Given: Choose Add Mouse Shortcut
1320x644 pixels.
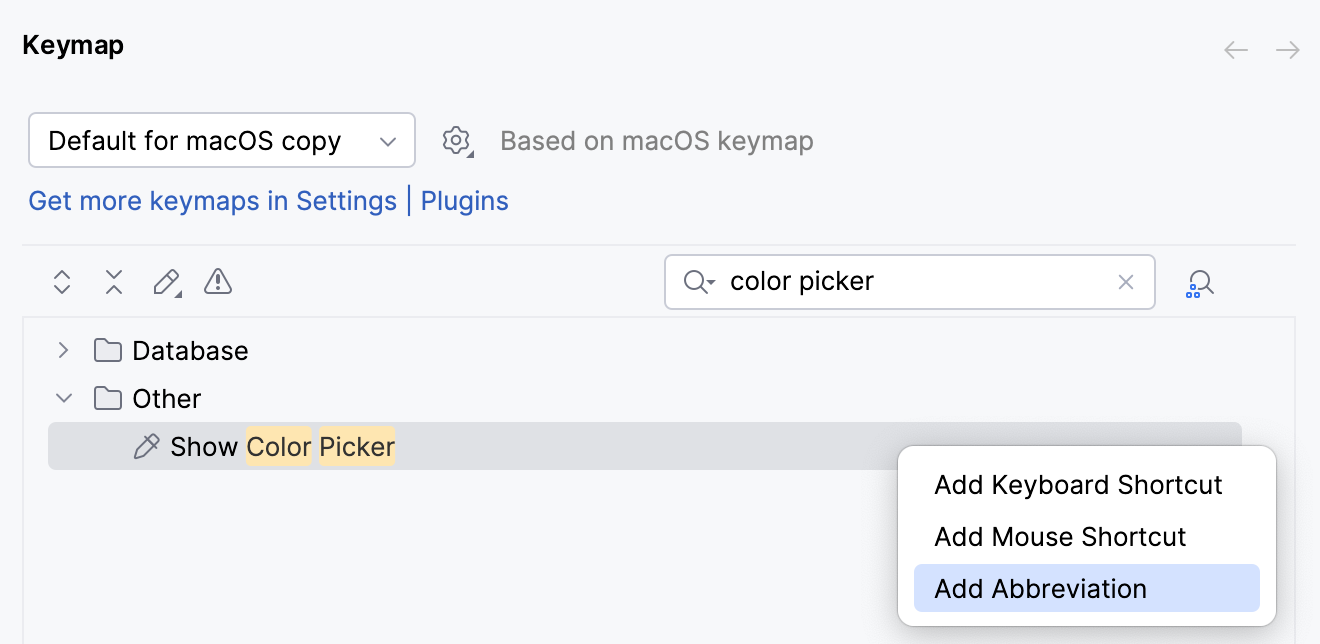Looking at the screenshot, I should [1060, 536].
